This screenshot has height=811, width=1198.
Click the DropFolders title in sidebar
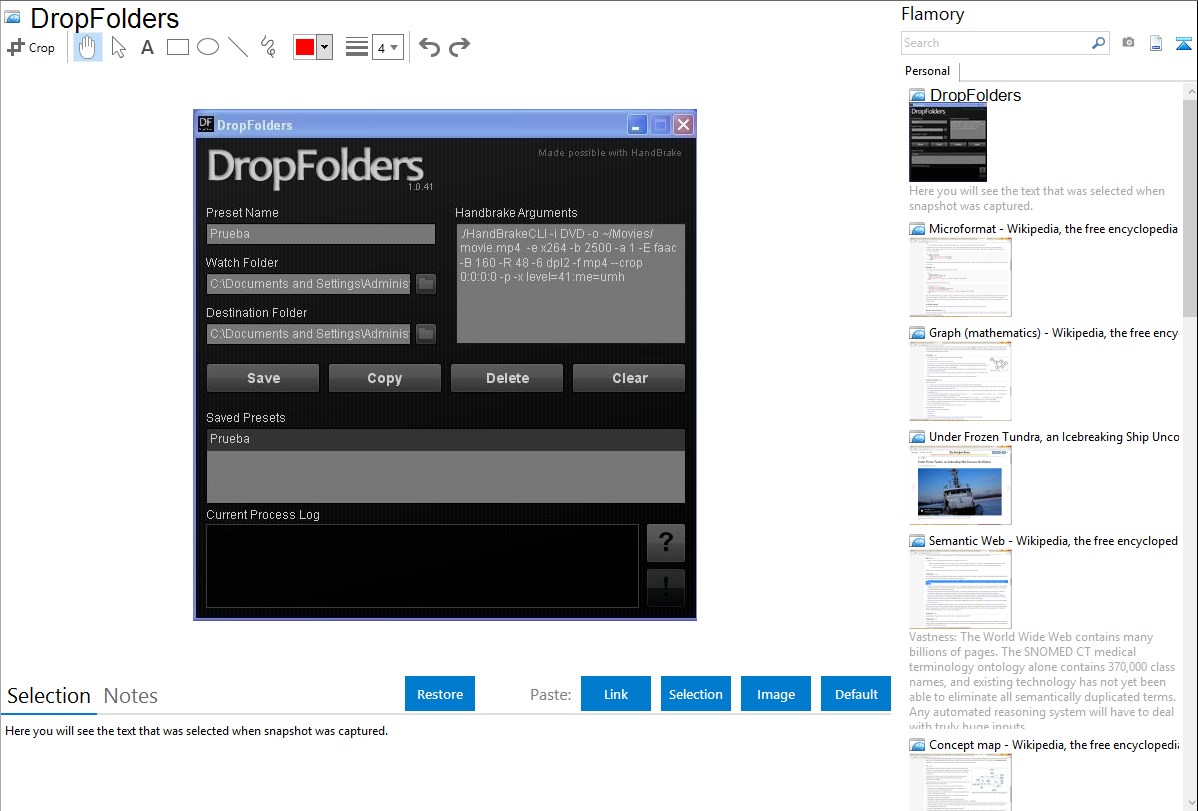(x=975, y=96)
